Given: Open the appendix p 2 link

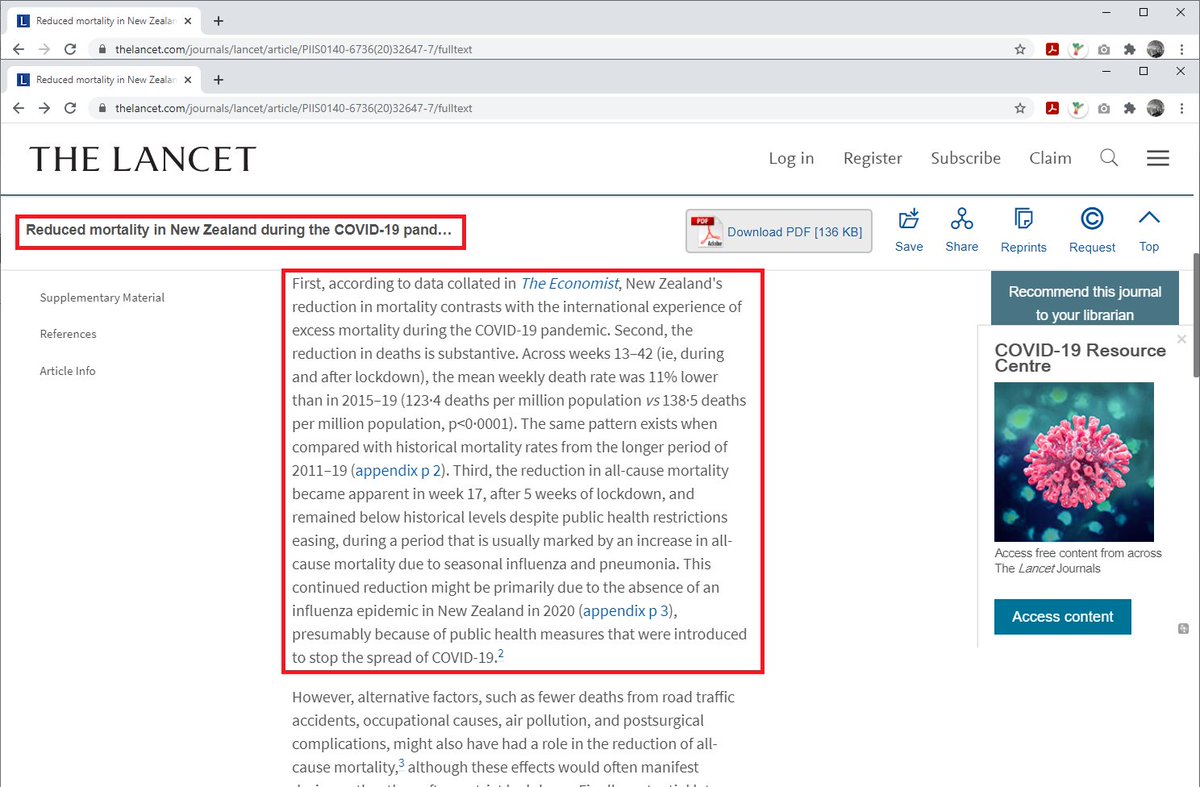Looking at the screenshot, I should (x=398, y=471).
